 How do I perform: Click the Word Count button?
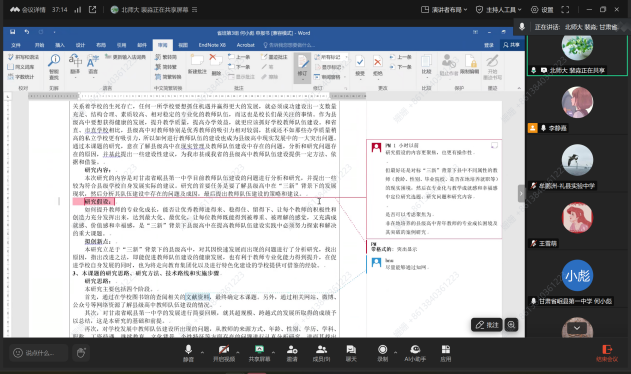click(x=21, y=76)
